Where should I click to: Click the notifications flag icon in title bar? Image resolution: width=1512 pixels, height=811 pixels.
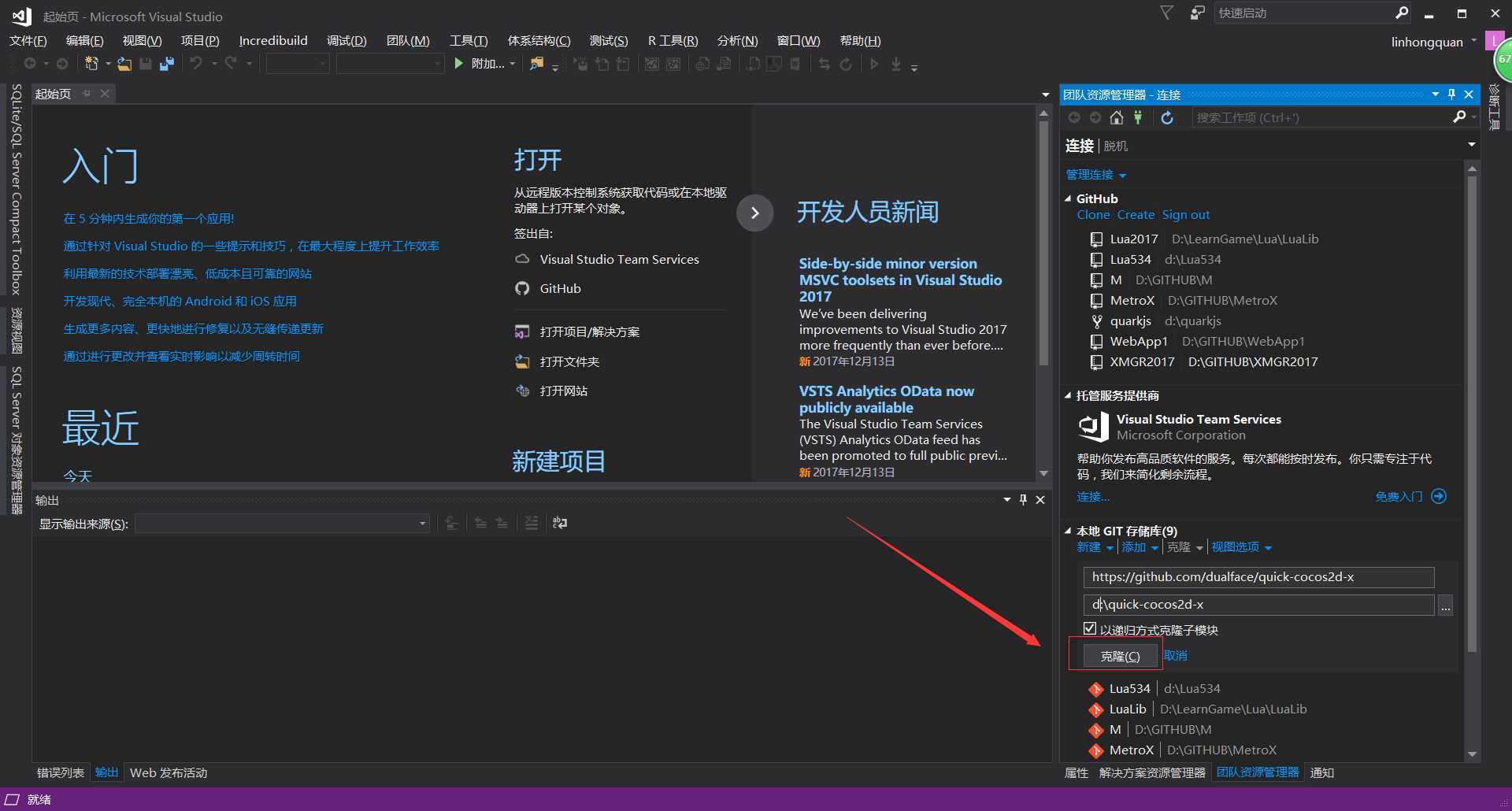[1166, 13]
